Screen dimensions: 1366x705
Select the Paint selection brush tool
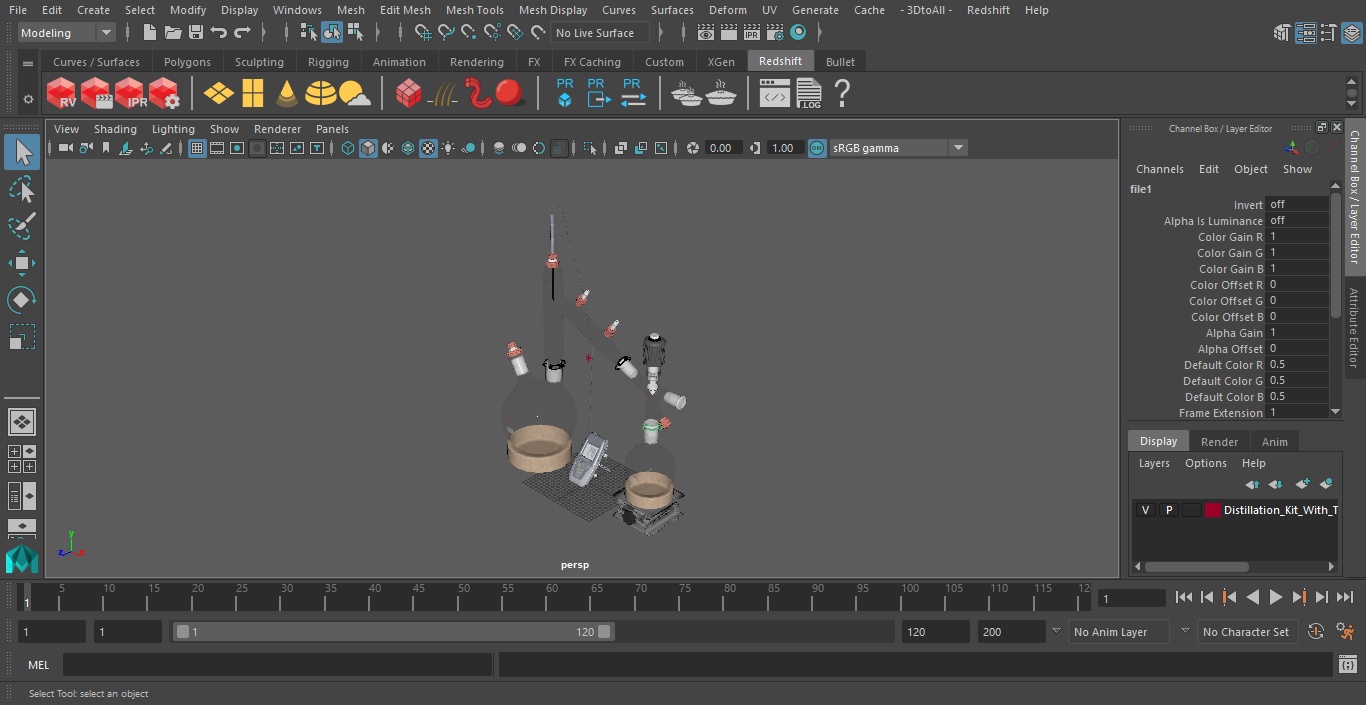[21, 226]
